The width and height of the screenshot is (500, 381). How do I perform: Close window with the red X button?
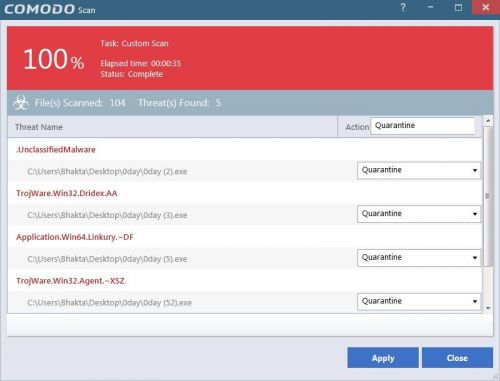pos(486,7)
